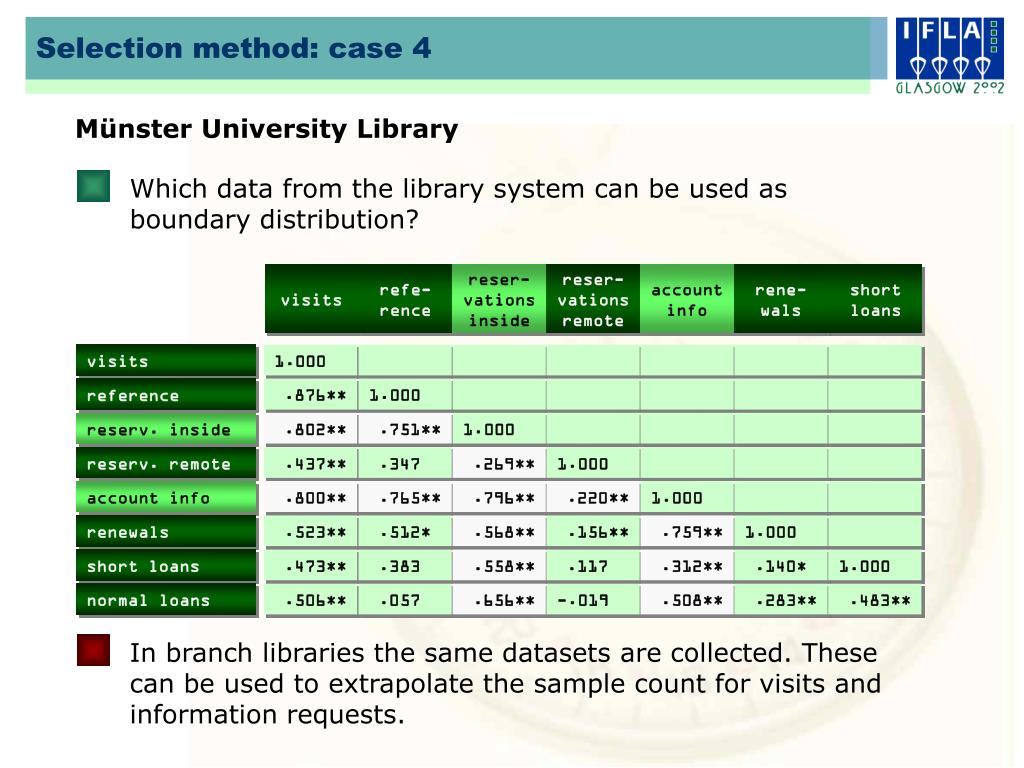The width and height of the screenshot is (1024, 768).
Task: Click the highlighted 'reserv. inside' row label
Action: pyautogui.click(x=167, y=430)
